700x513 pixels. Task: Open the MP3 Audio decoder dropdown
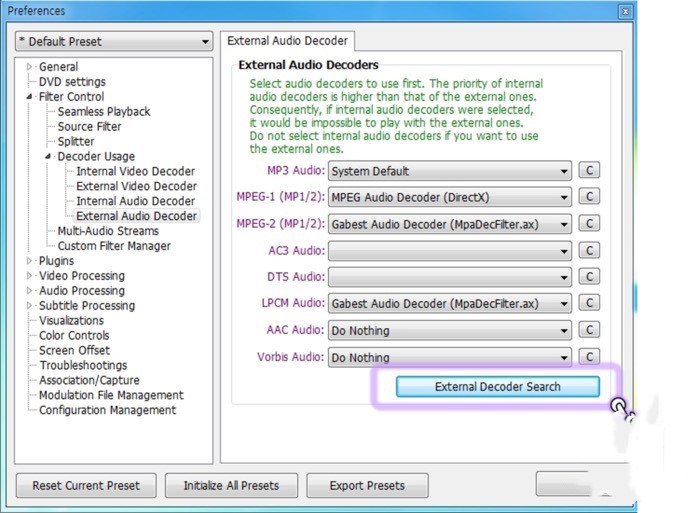pos(450,171)
